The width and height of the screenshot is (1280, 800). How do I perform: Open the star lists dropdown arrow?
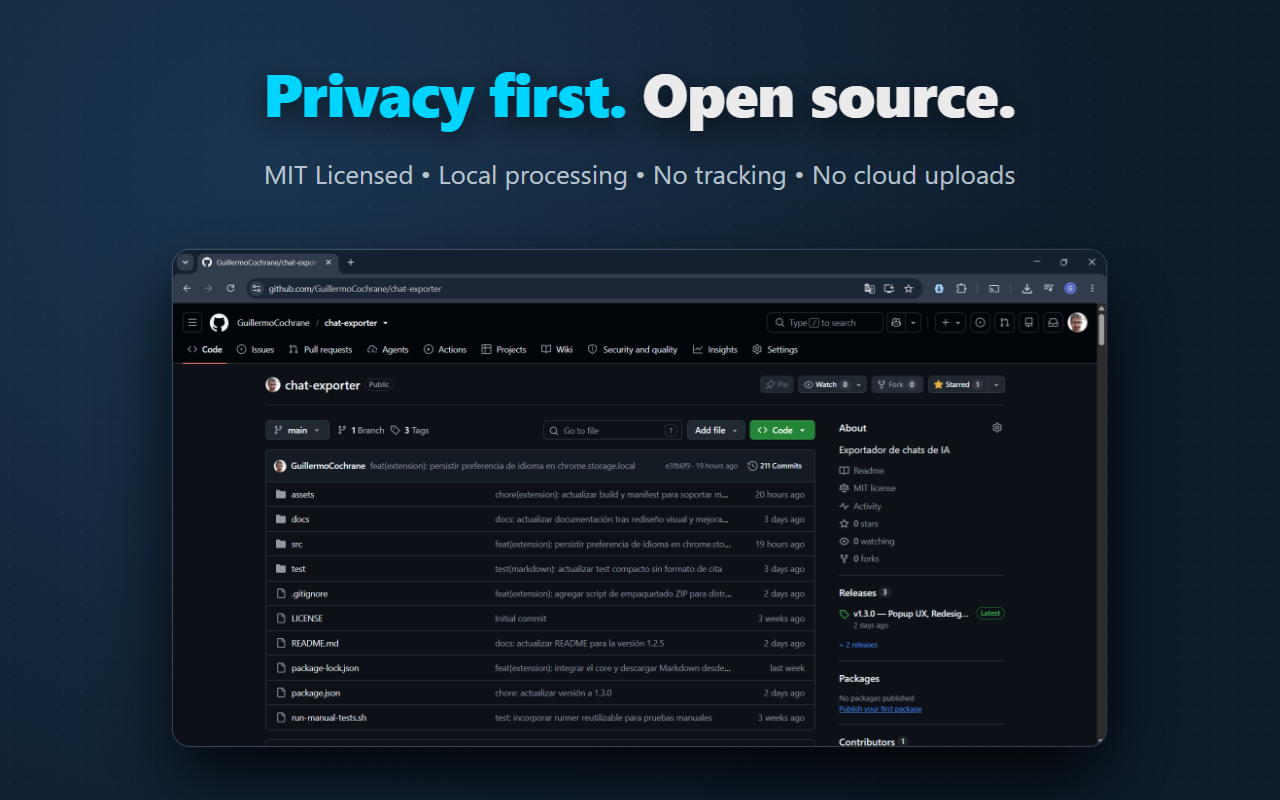coord(996,384)
